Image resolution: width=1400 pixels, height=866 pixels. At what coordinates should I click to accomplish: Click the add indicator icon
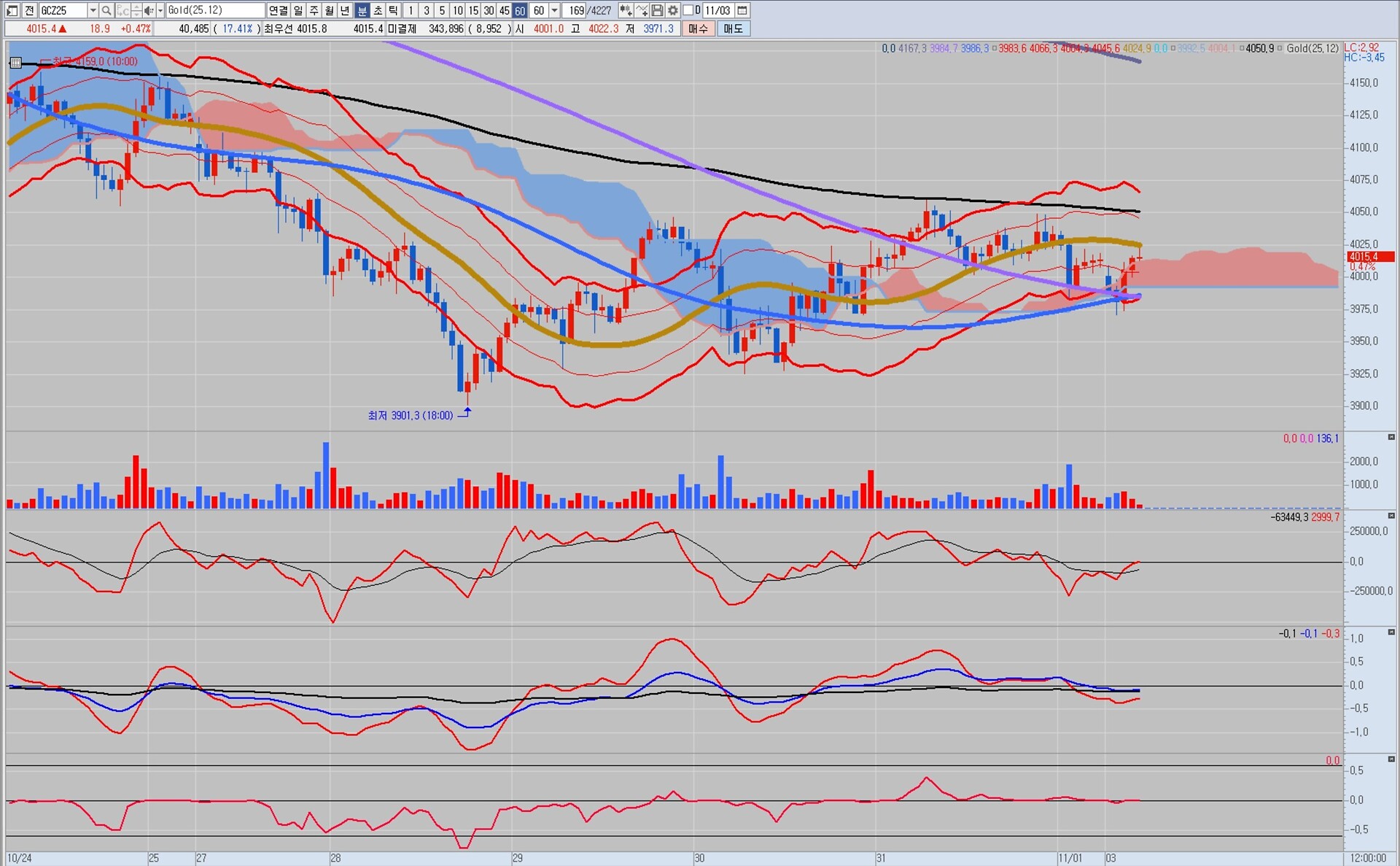626,10
